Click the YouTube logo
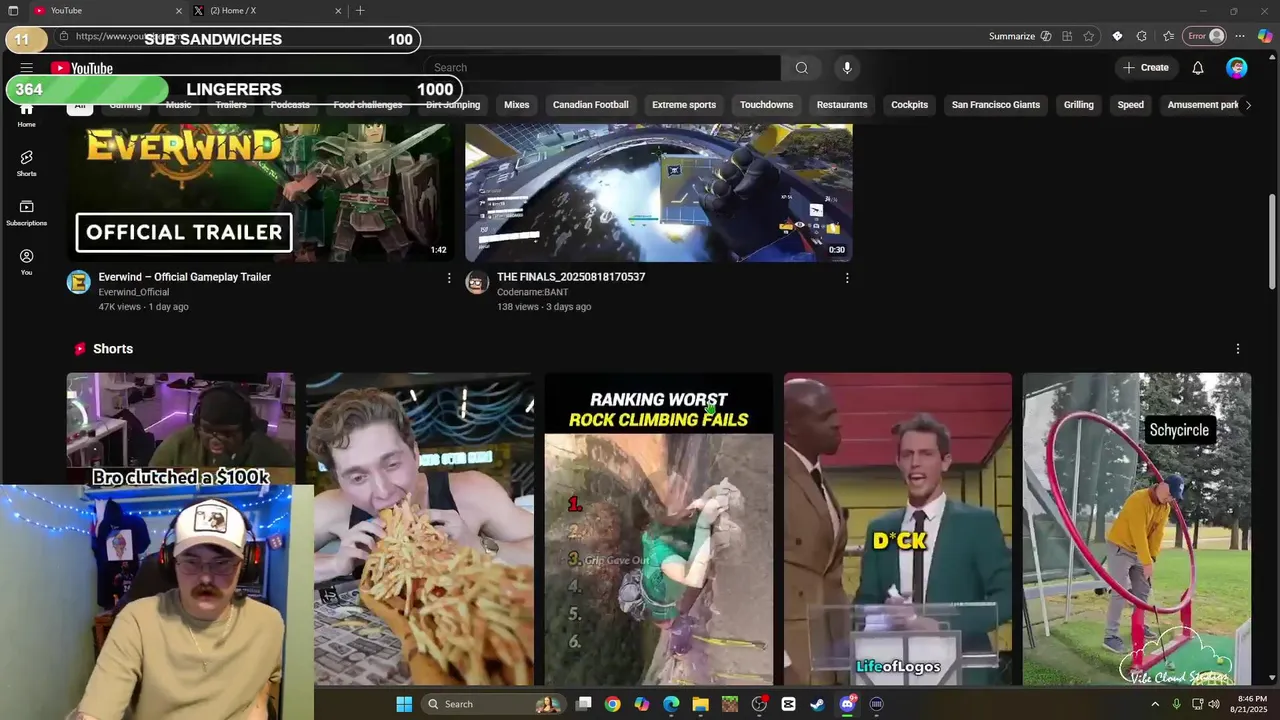This screenshot has height=720, width=1280. click(82, 68)
